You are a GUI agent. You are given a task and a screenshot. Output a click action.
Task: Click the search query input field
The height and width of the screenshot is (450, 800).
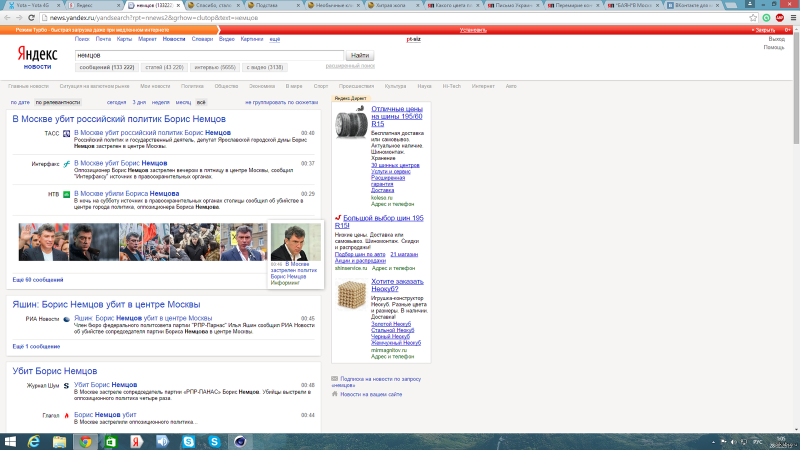point(210,54)
